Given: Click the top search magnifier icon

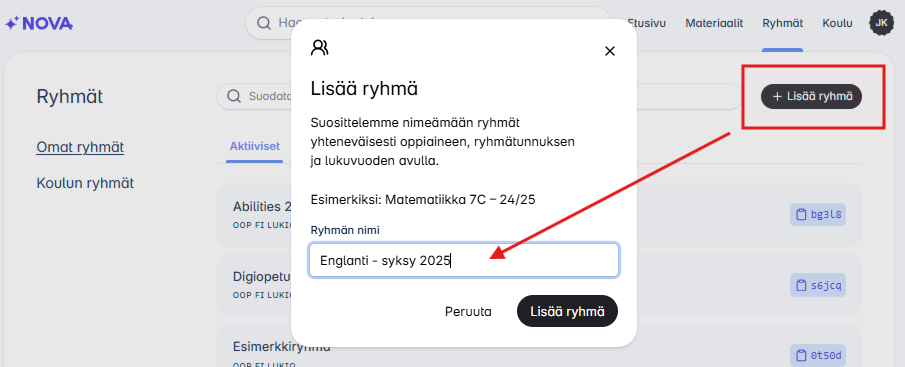Looking at the screenshot, I should [x=264, y=23].
